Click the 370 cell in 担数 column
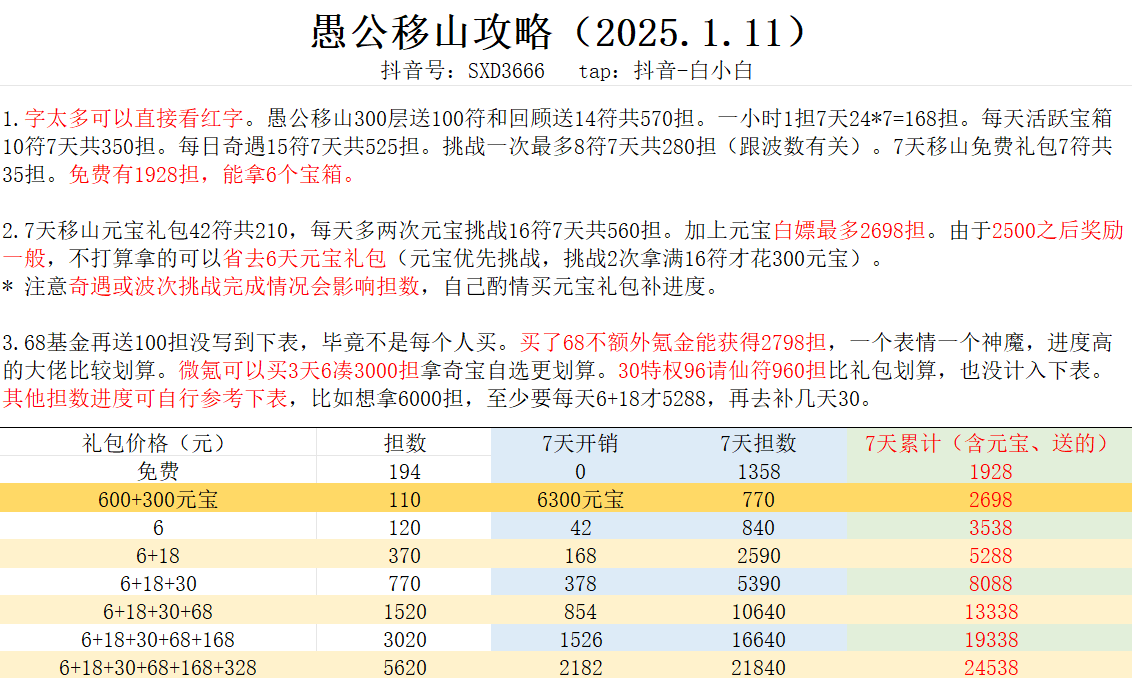 click(404, 555)
